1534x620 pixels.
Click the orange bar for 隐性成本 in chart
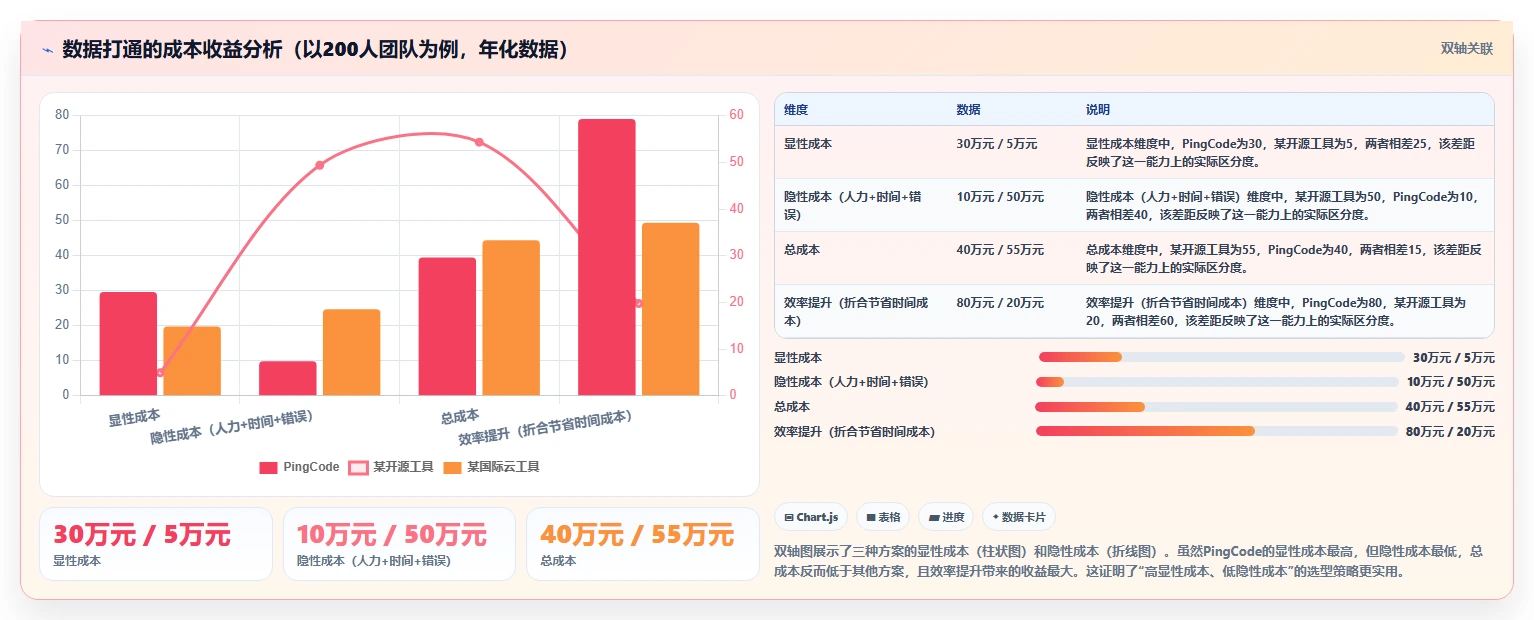[x=352, y=352]
